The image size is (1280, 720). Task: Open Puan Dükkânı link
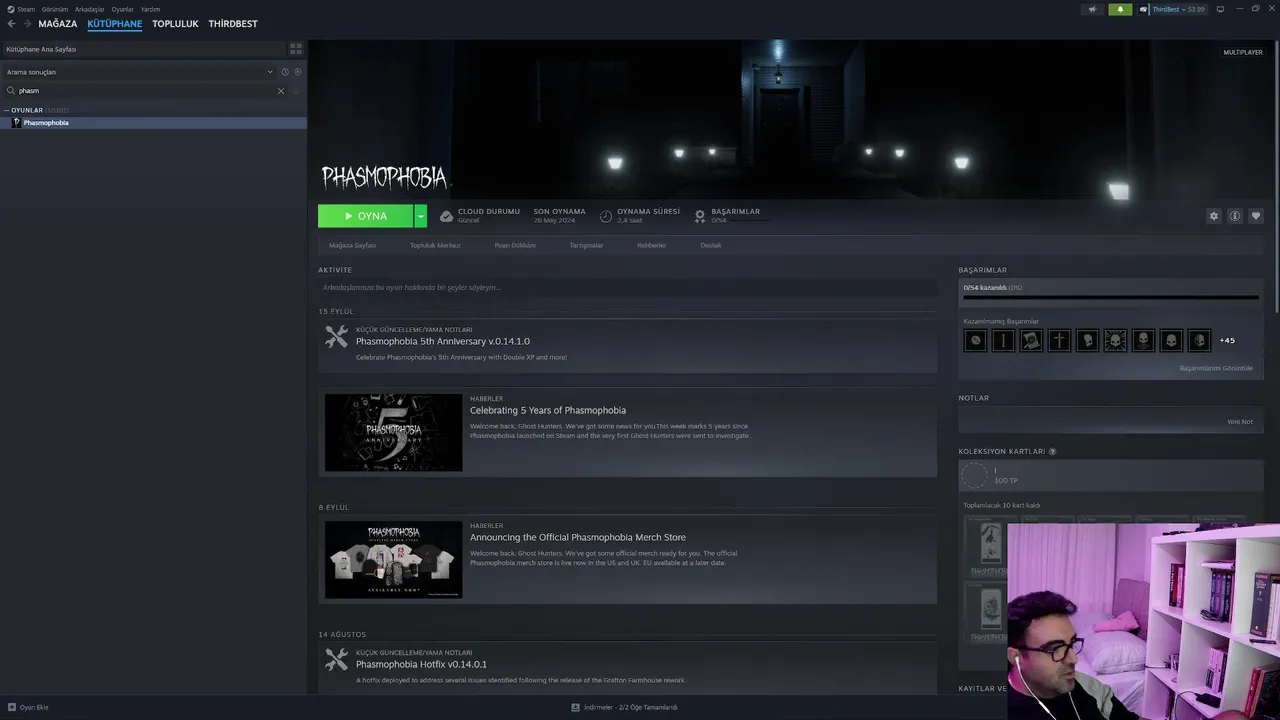tap(515, 245)
